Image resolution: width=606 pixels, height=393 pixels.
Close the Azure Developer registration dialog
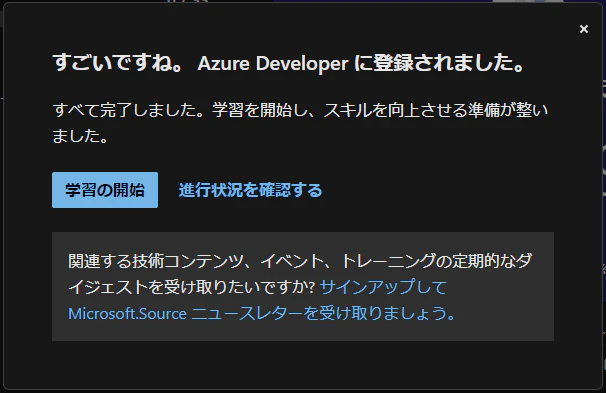(584, 29)
